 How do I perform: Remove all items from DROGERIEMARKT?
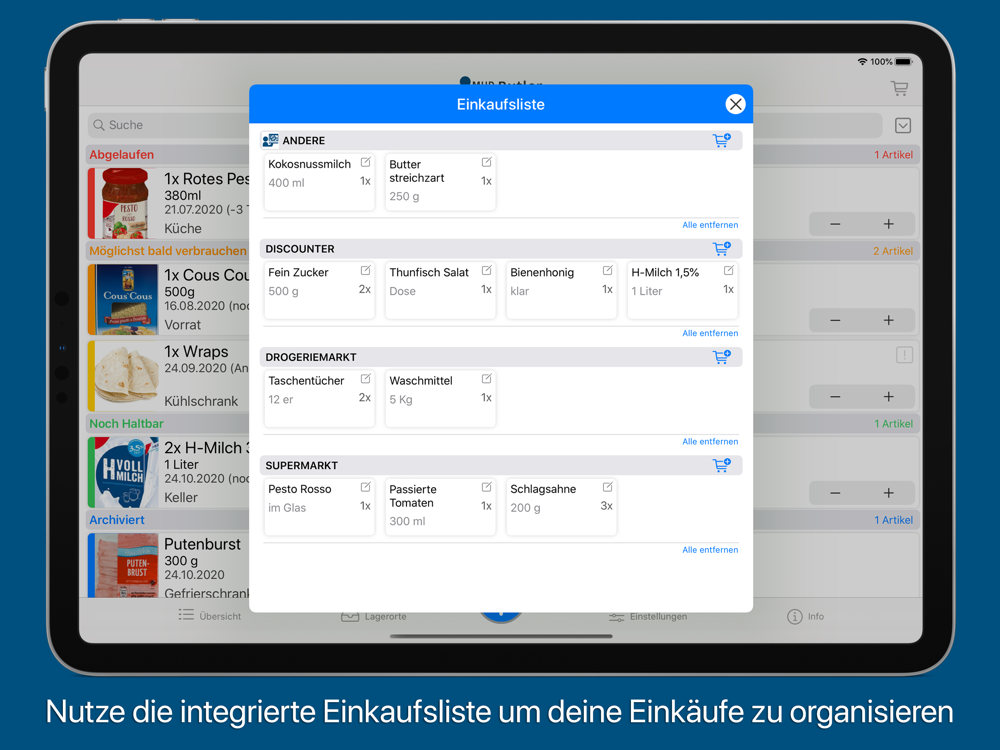click(x=710, y=442)
